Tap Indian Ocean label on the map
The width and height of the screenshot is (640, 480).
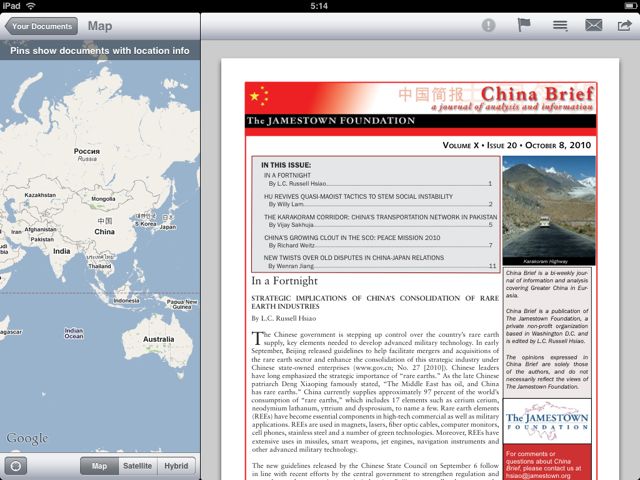tap(74, 333)
